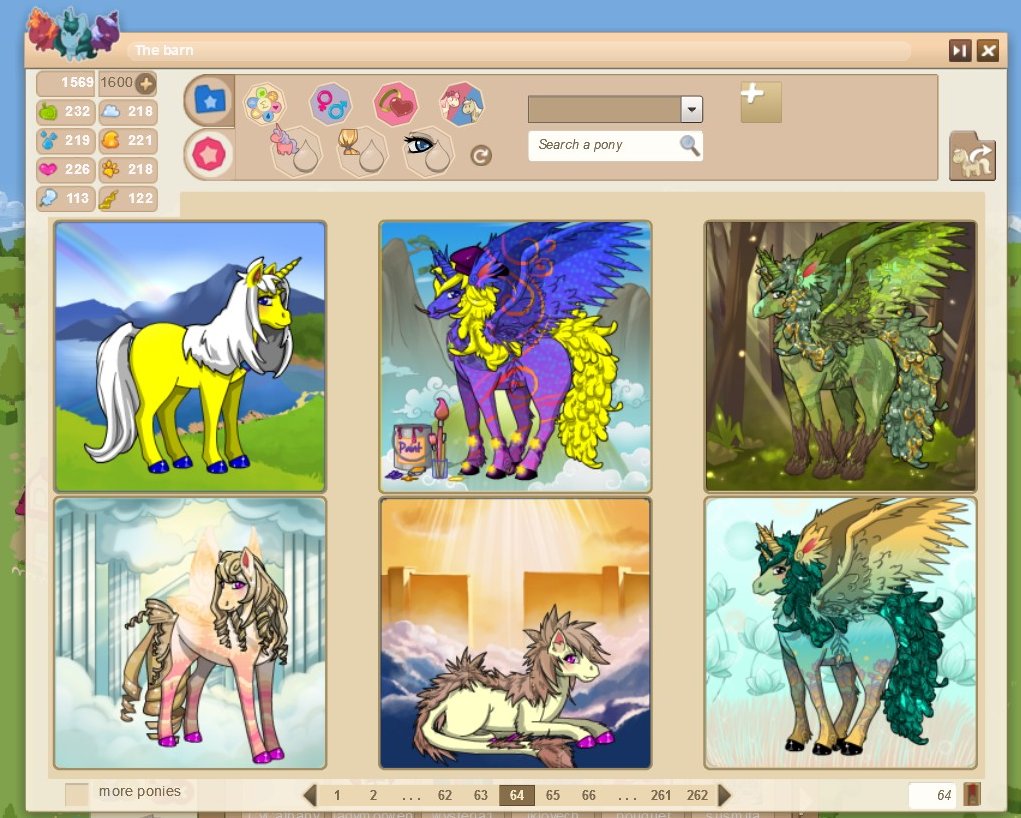1021x818 pixels.
Task: Click the page number input showing 64
Action: click(932, 795)
